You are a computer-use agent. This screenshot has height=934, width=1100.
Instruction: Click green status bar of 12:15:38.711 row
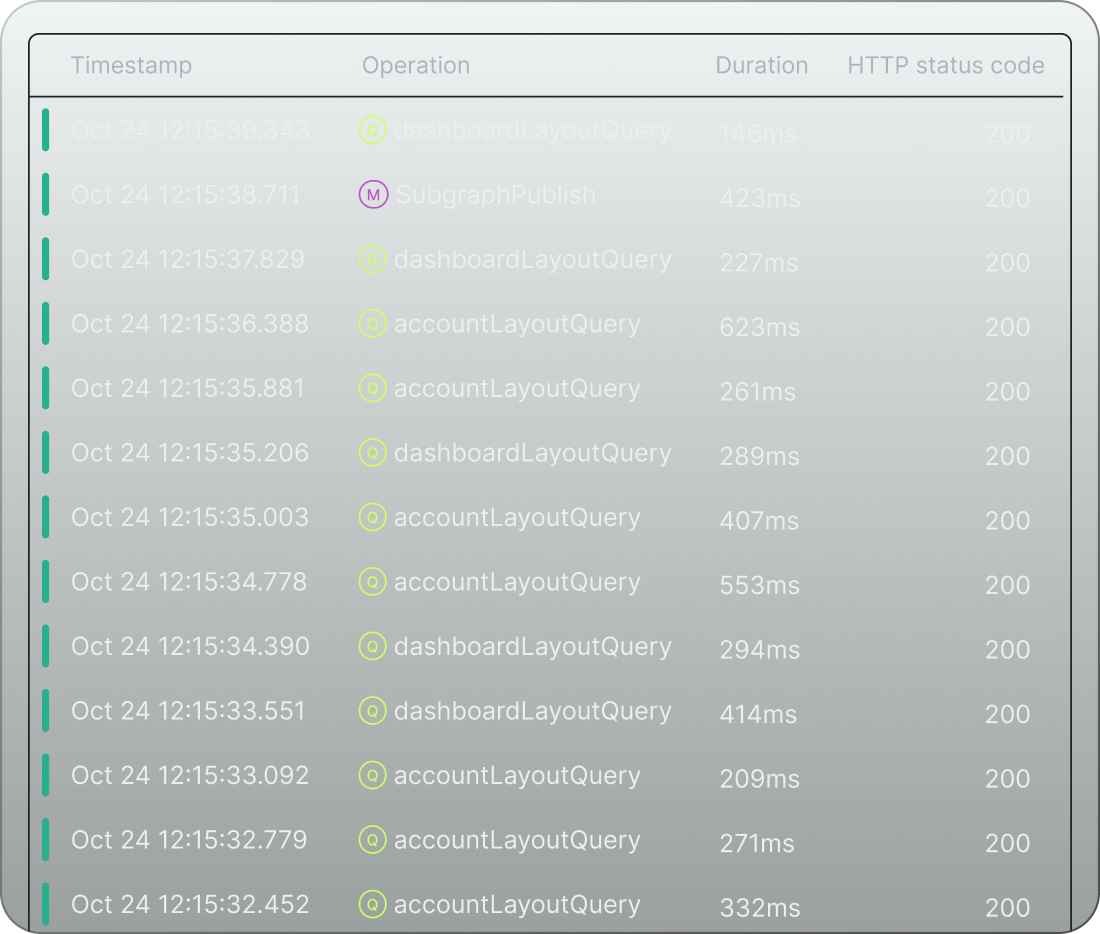[45, 195]
